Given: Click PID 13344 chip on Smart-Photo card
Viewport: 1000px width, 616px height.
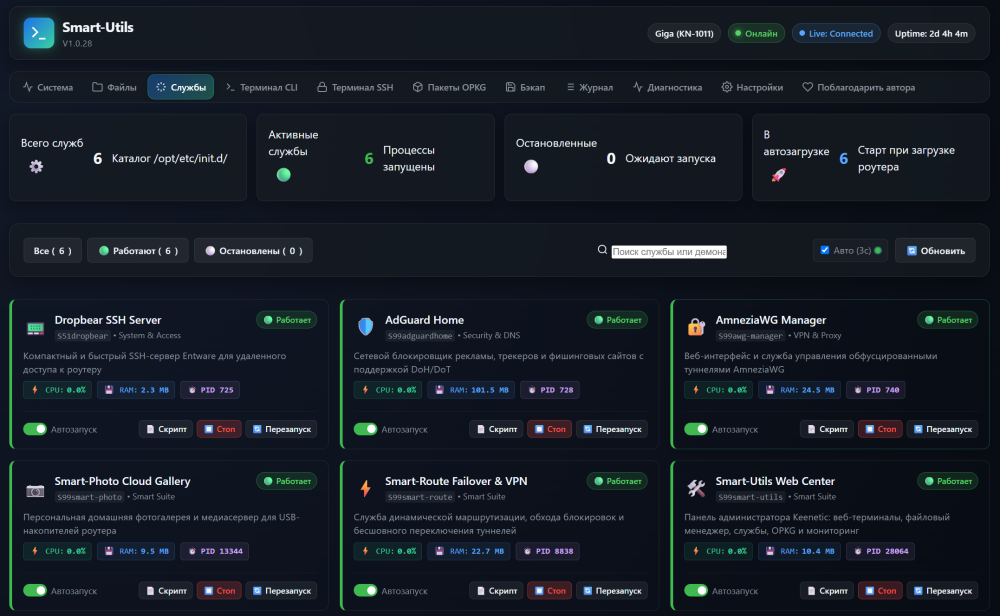Looking at the screenshot, I should 214,551.
